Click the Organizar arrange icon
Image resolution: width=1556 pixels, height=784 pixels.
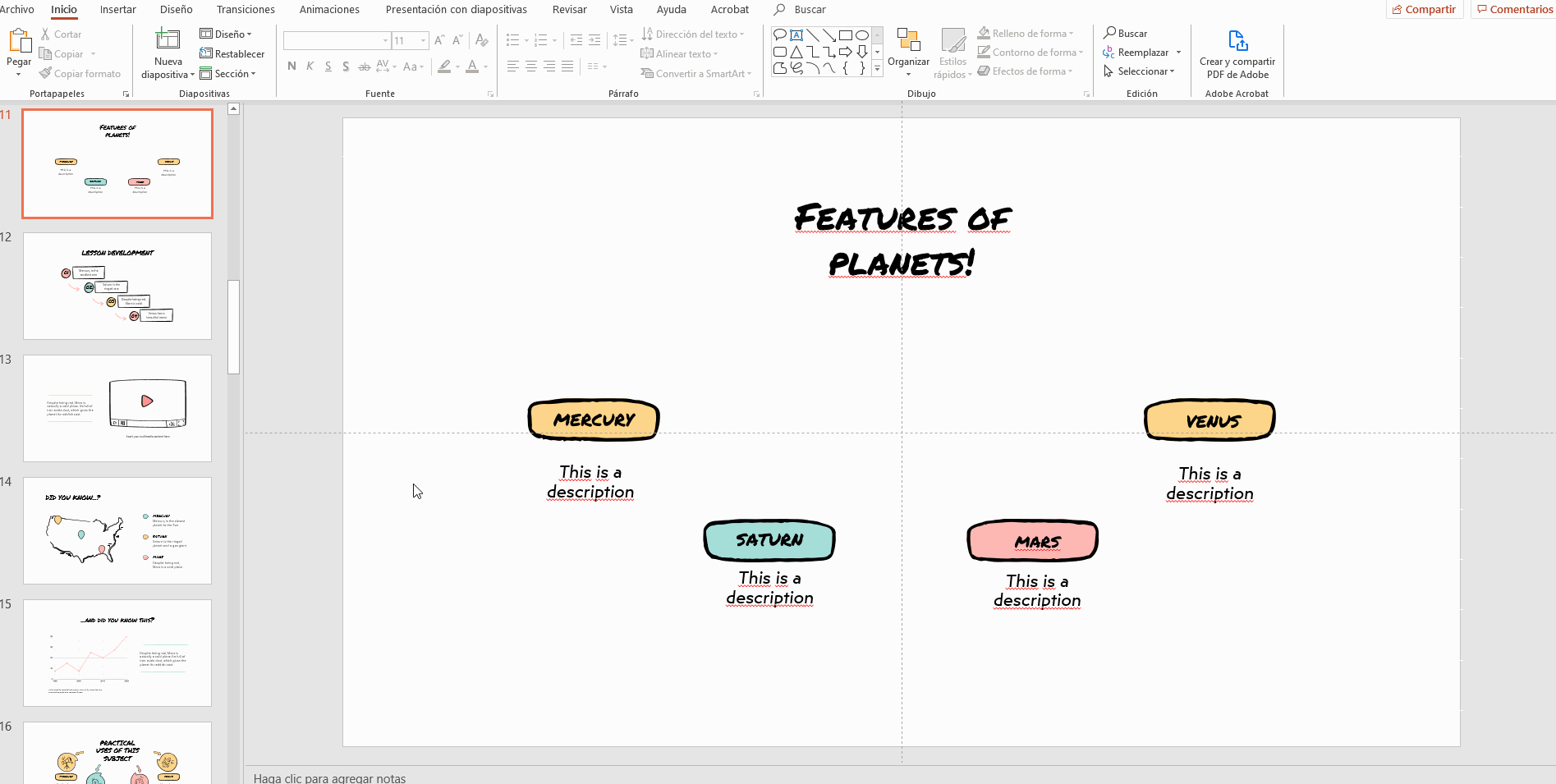908,39
